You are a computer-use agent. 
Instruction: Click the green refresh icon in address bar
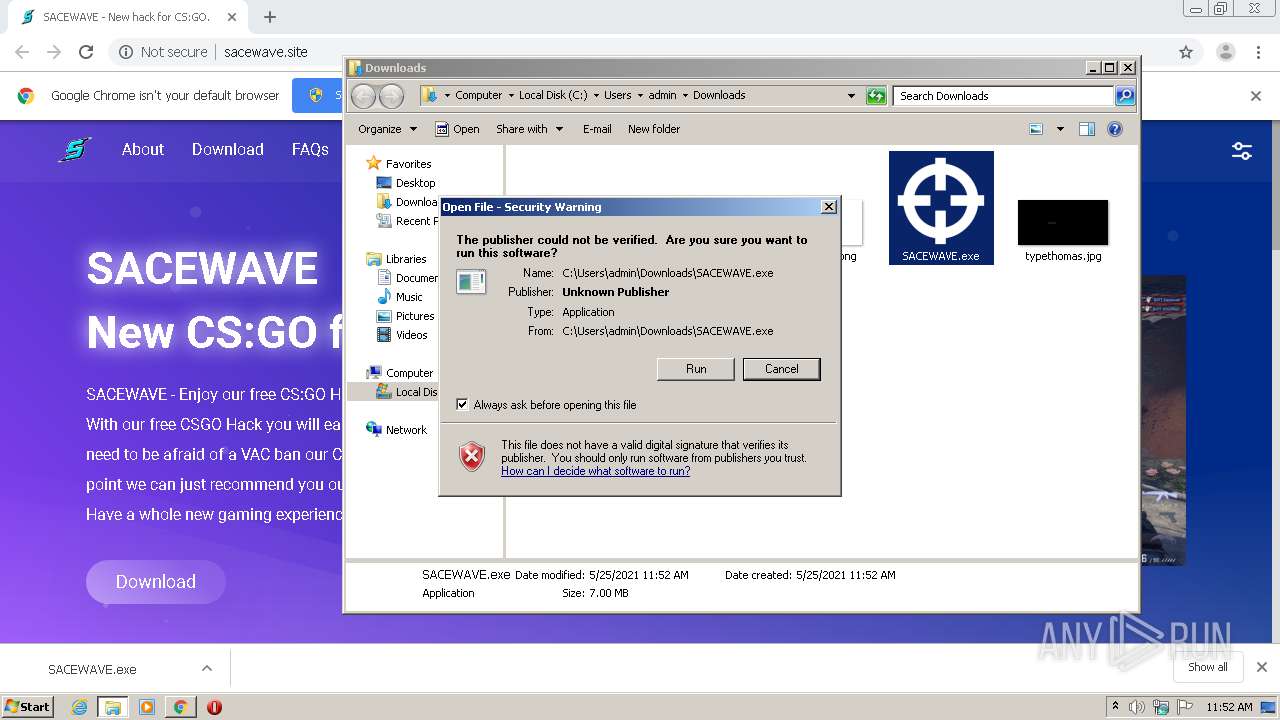coord(876,96)
